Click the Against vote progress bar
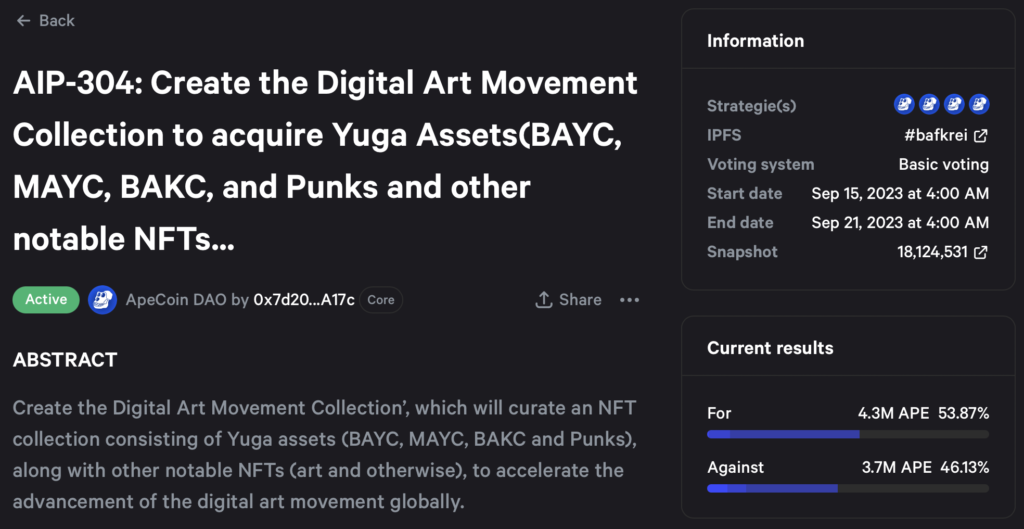Image resolution: width=1024 pixels, height=529 pixels. pos(847,488)
